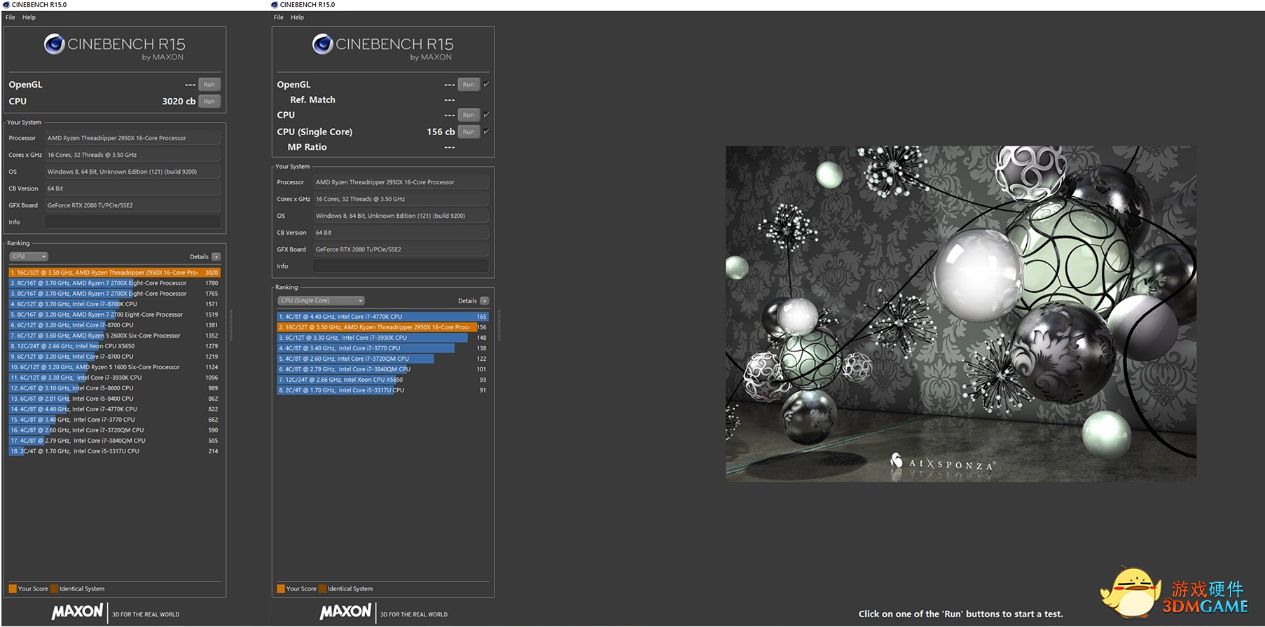Open the Help menu in the 3020 cb window
The height and width of the screenshot is (627, 1265).
click(29, 17)
